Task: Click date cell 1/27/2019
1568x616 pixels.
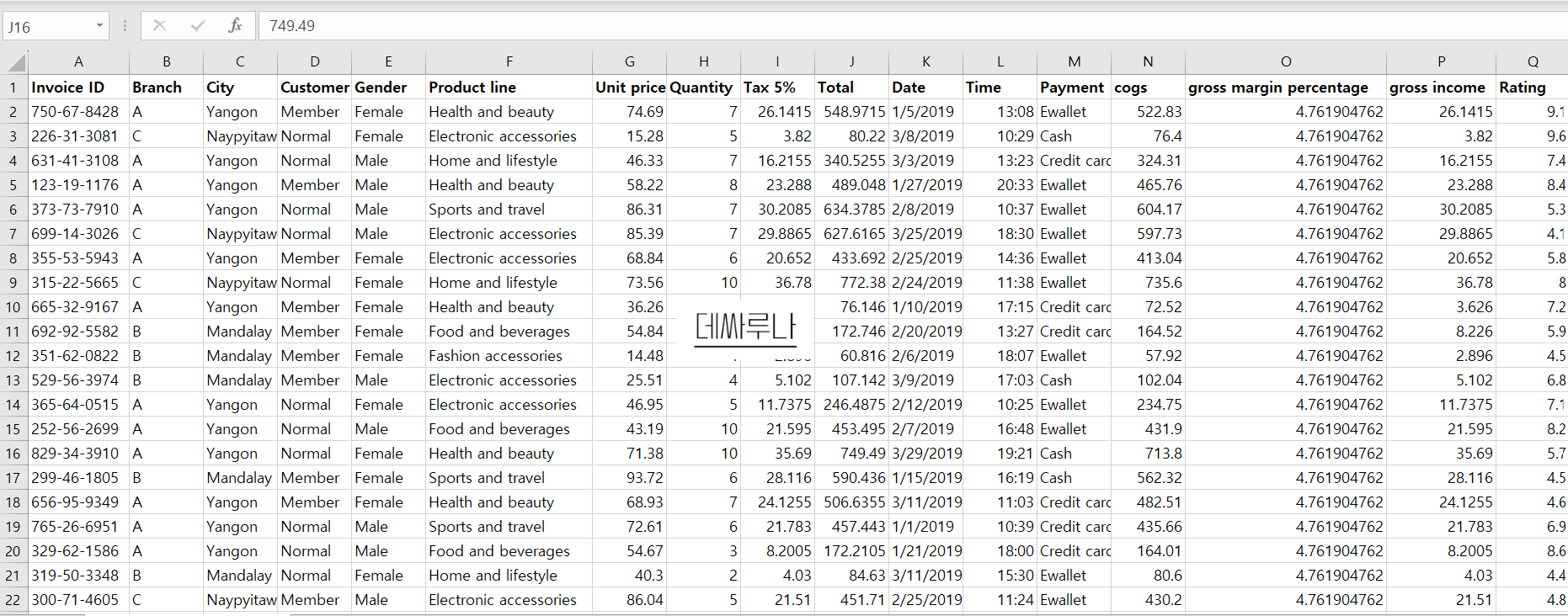Action: coord(925,185)
